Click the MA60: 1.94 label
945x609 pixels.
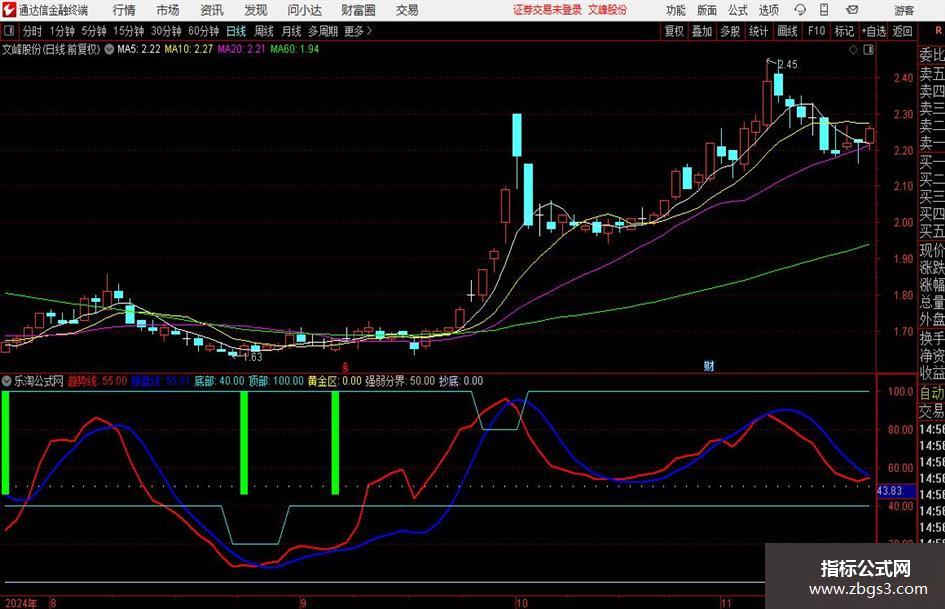coord(295,49)
